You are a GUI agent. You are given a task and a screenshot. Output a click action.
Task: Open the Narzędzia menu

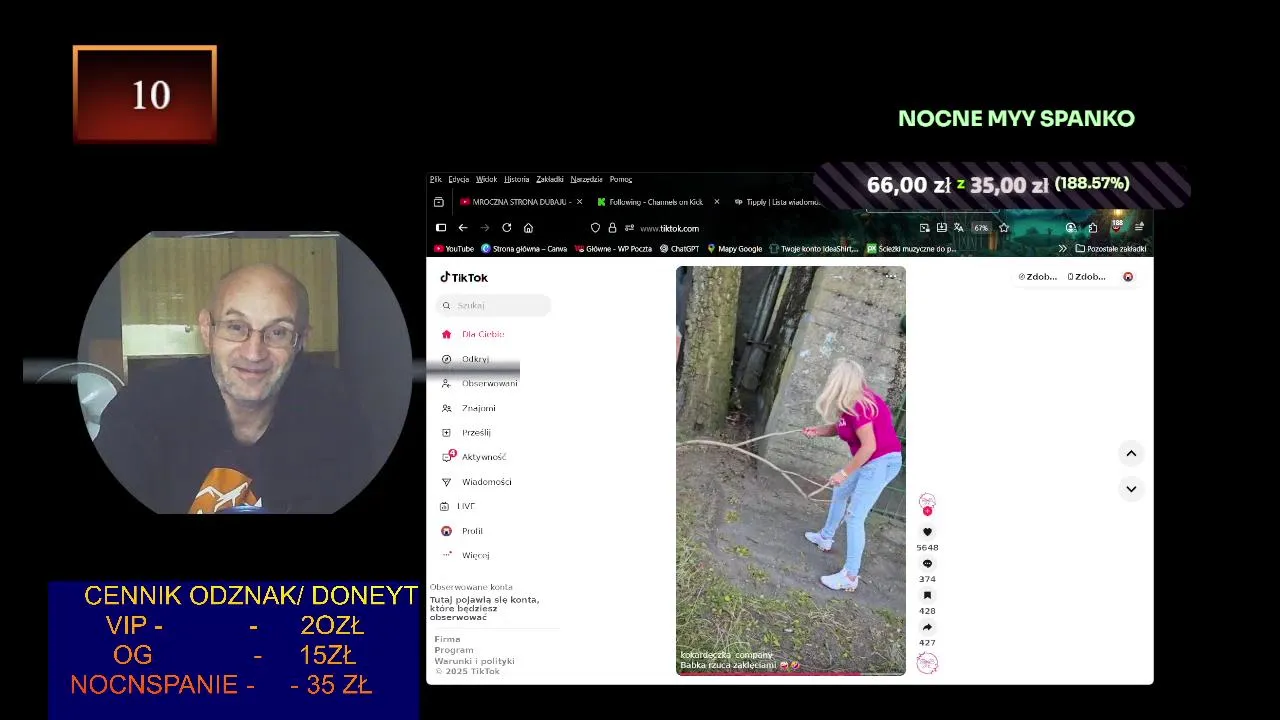coord(586,179)
